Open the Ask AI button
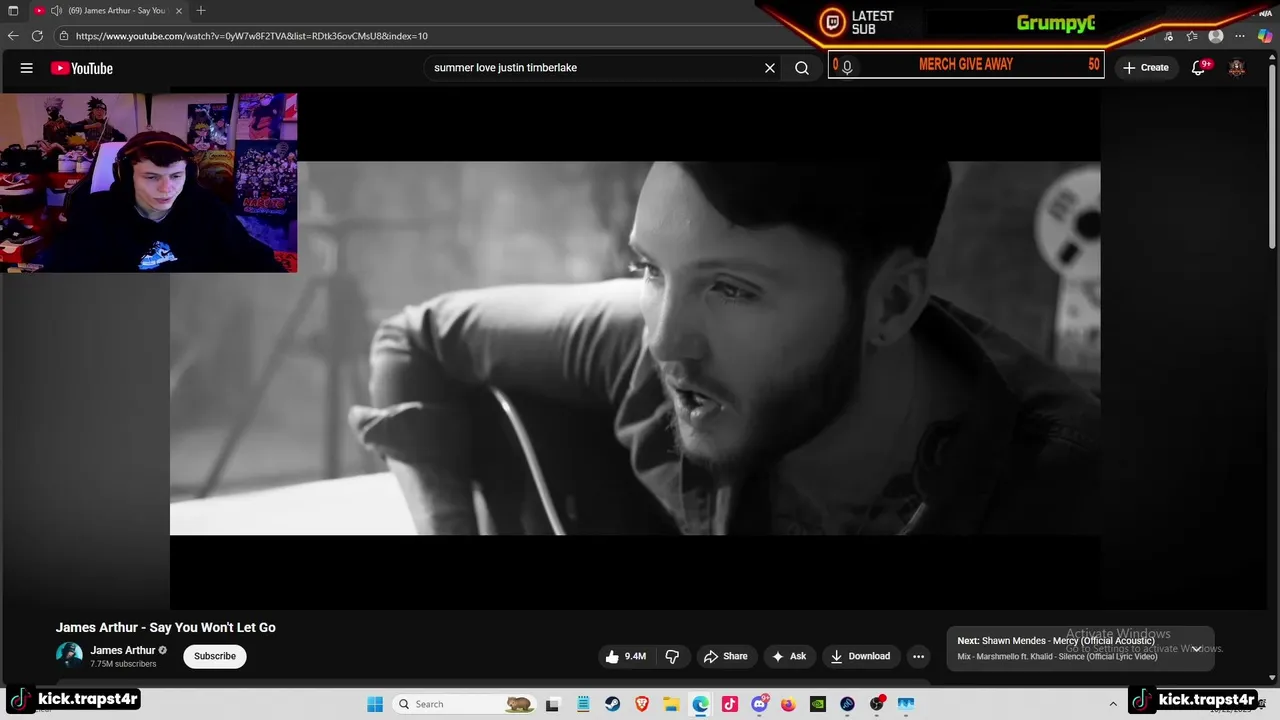Viewport: 1280px width, 720px height. click(789, 656)
